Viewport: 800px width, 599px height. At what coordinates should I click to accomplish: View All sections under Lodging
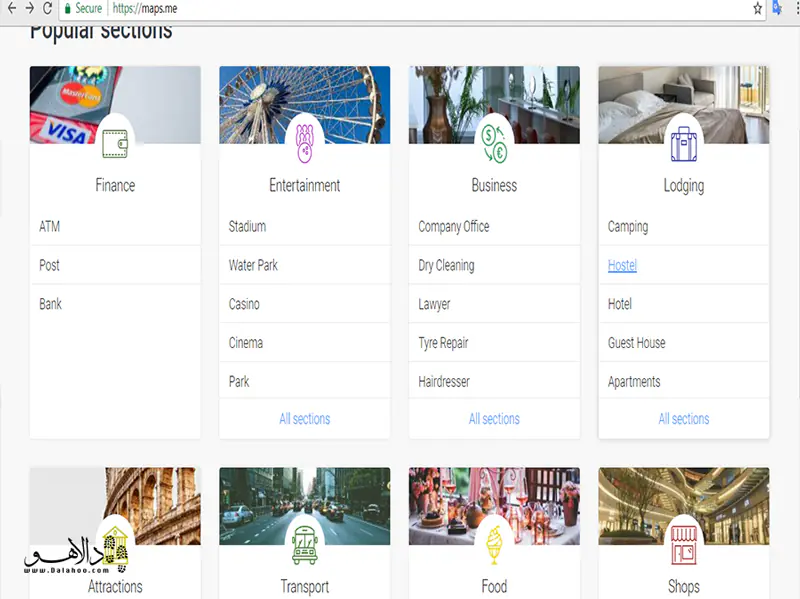(684, 419)
